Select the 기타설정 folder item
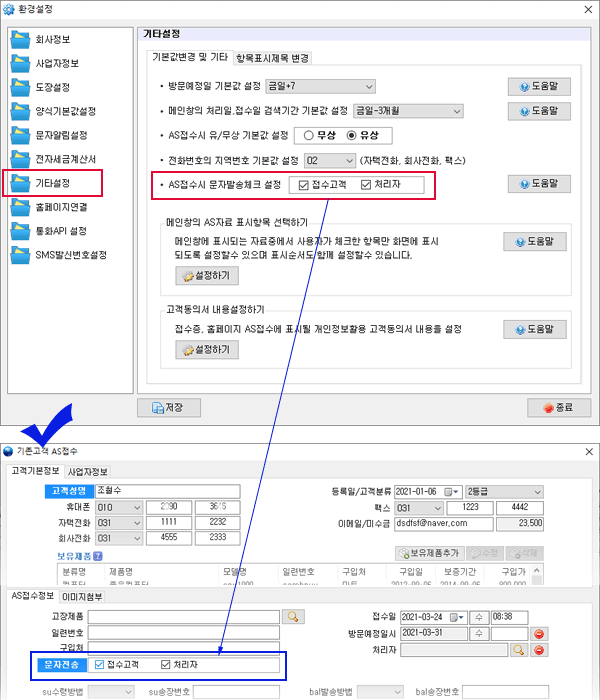 click(x=41, y=183)
